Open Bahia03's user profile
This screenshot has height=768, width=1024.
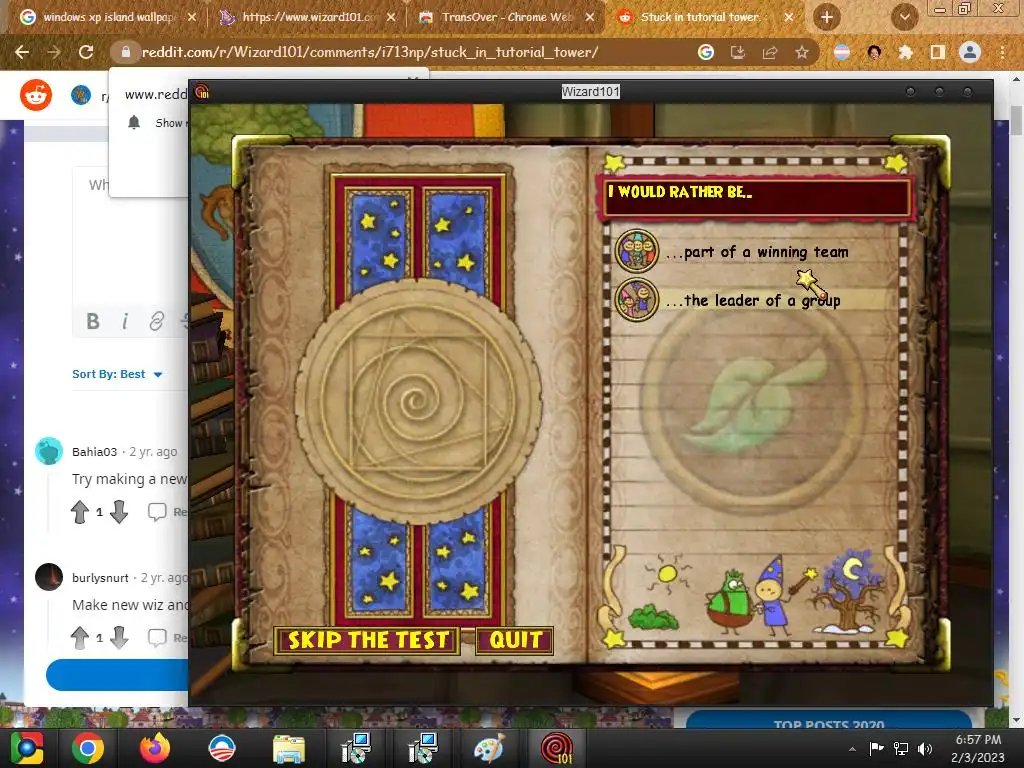click(x=95, y=452)
